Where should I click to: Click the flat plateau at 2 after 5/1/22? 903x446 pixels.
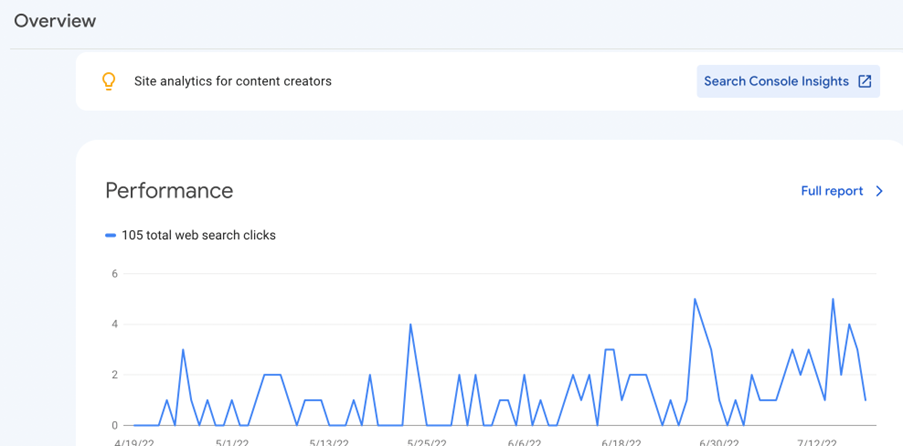pos(271,375)
